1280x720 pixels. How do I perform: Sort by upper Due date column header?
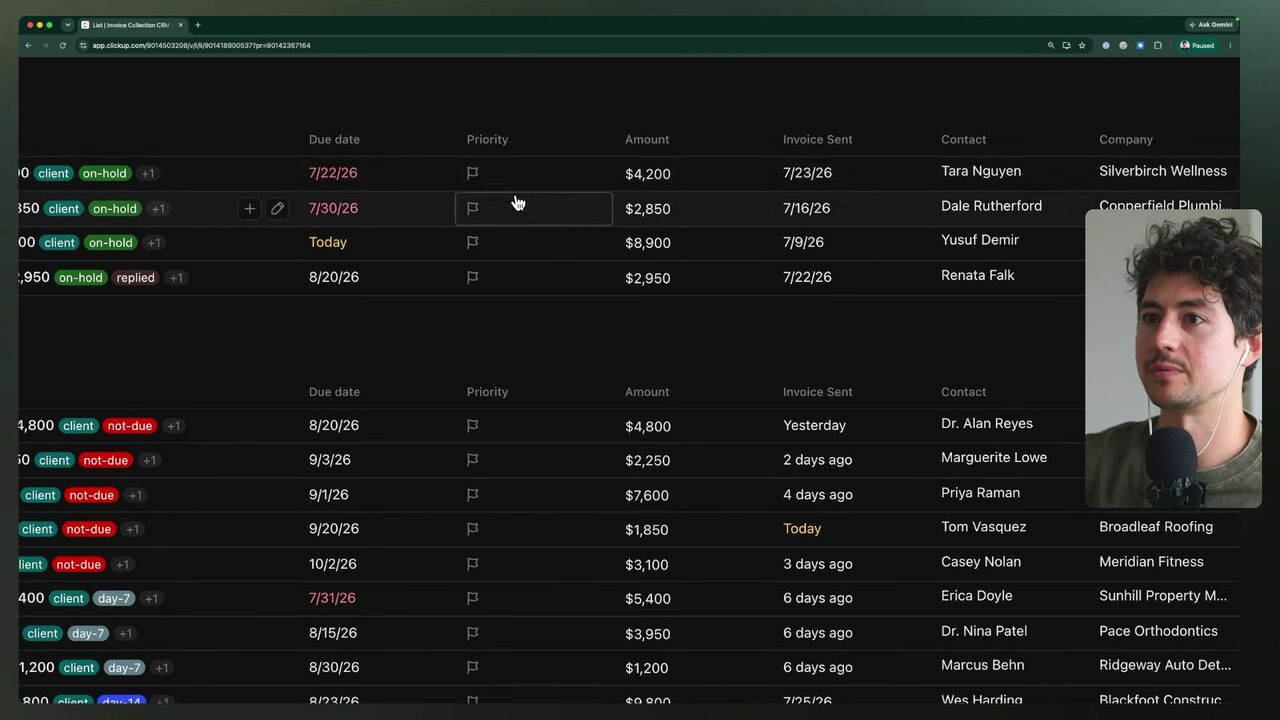[x=334, y=139]
